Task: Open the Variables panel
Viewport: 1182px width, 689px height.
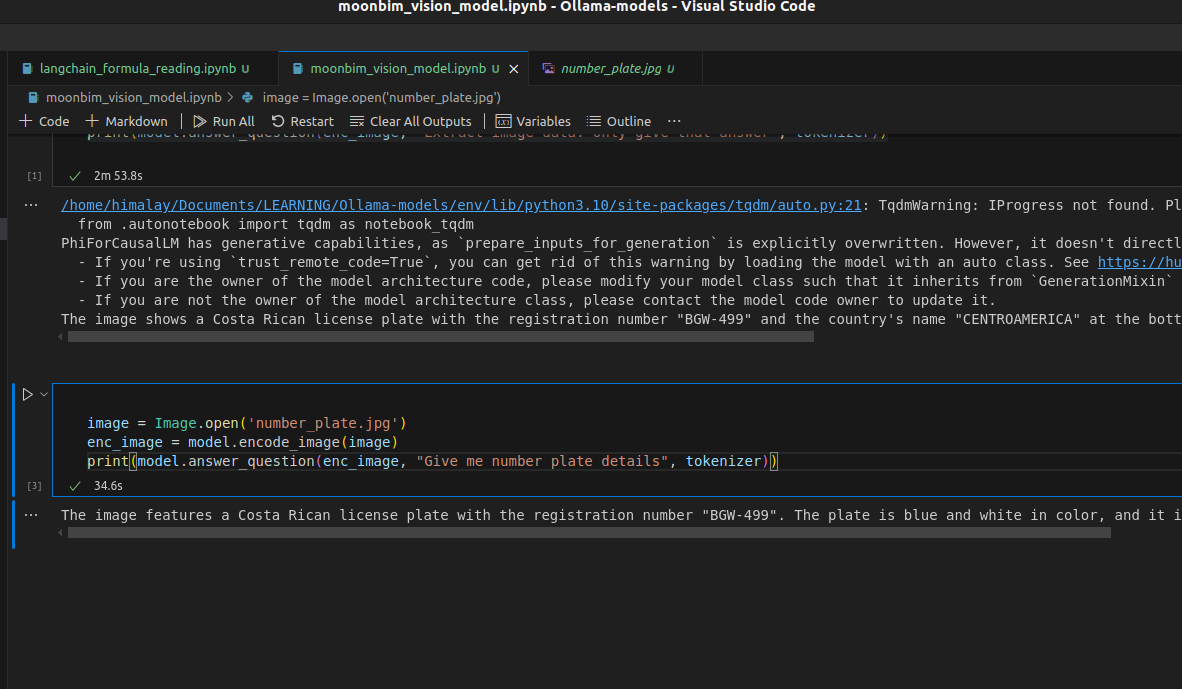Action: [x=533, y=121]
